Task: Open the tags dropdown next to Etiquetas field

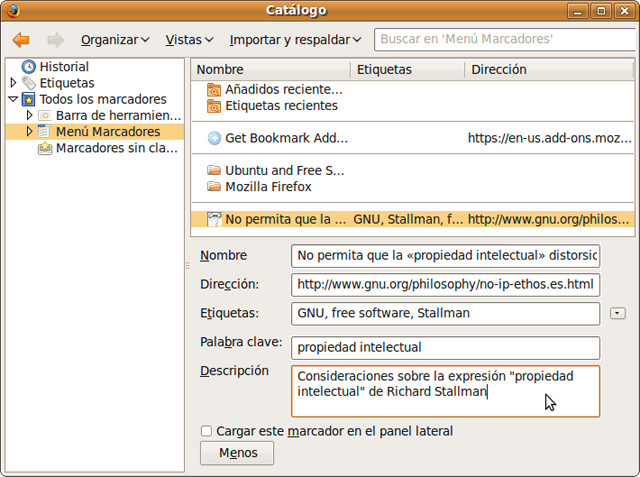Action: (617, 313)
